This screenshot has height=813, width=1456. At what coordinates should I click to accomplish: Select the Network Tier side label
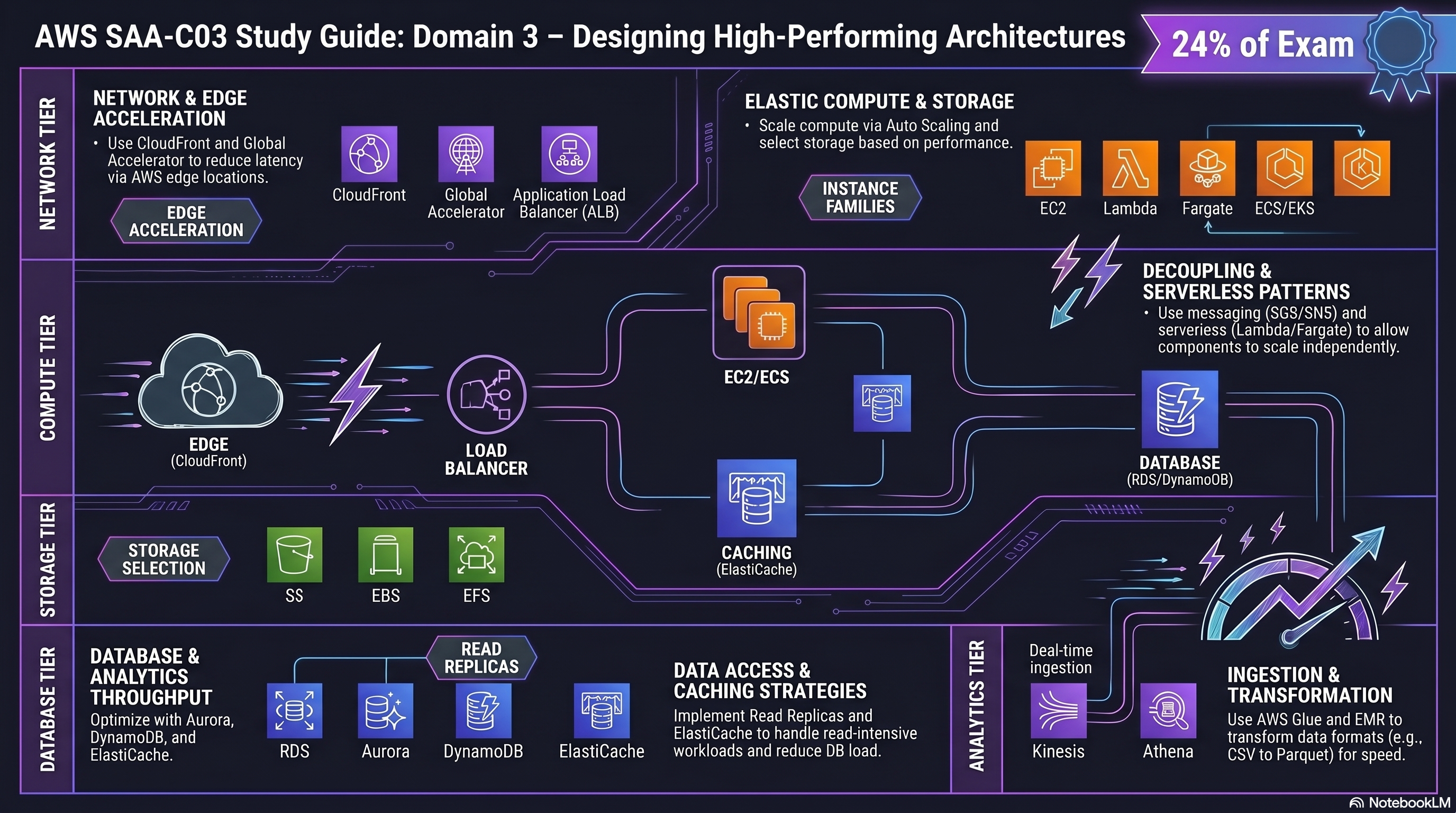coord(48,164)
